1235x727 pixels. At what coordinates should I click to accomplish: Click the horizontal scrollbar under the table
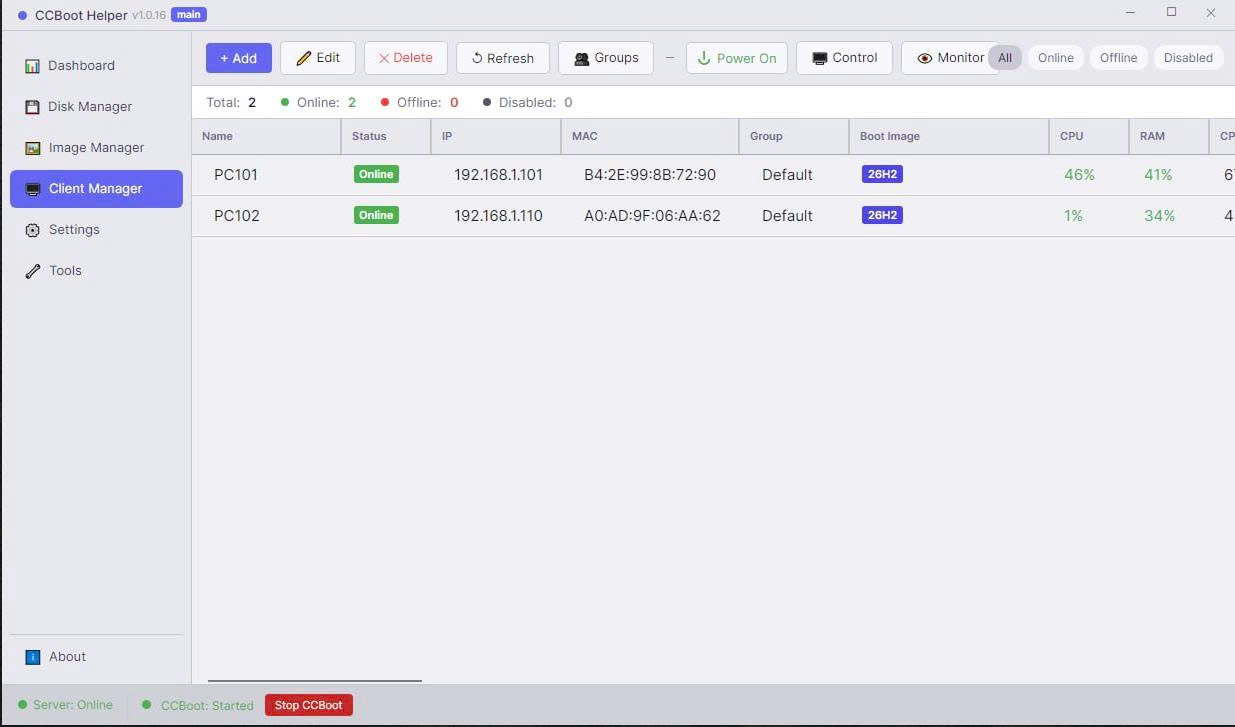coord(315,681)
